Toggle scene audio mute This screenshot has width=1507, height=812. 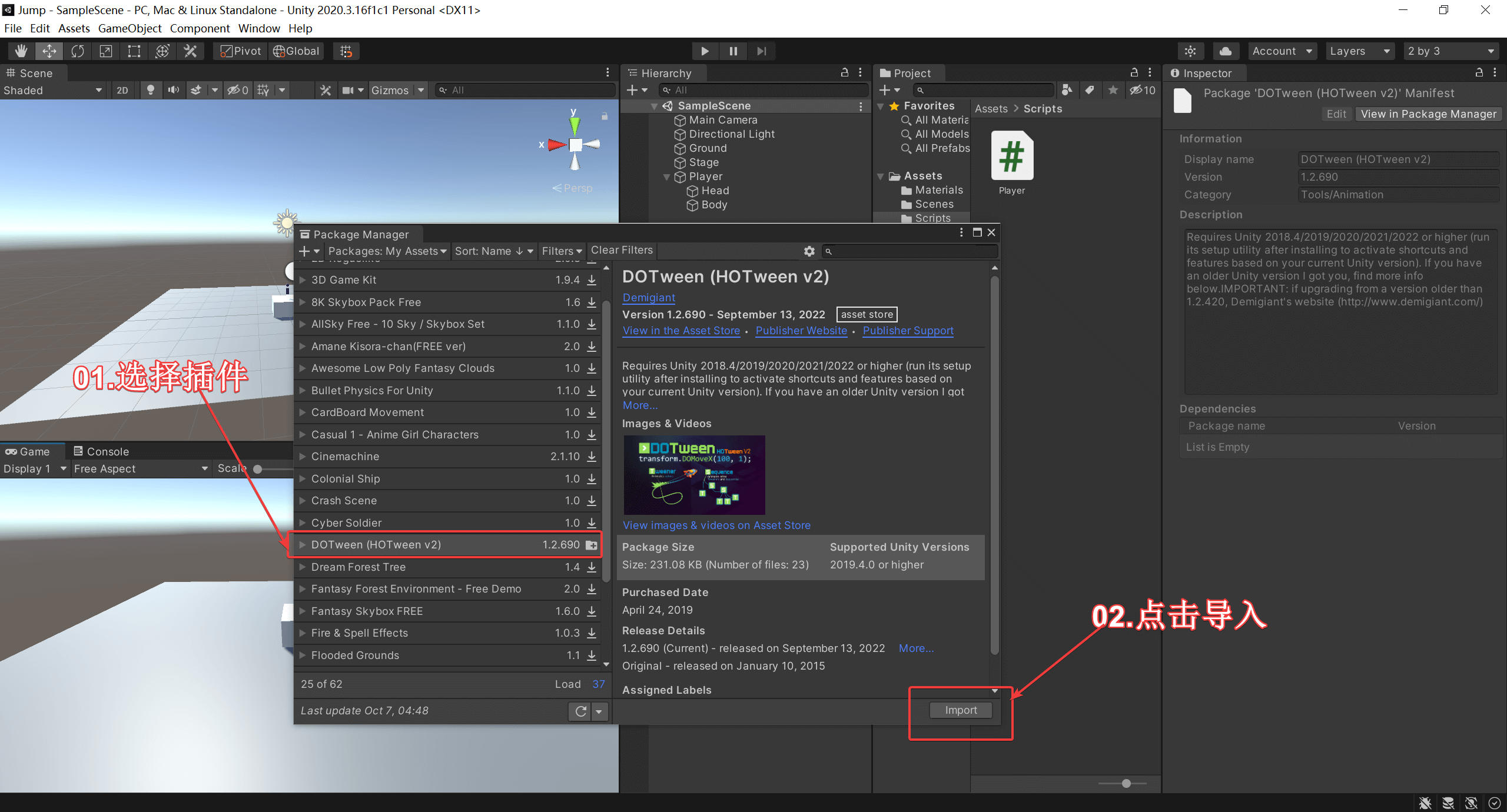174,90
